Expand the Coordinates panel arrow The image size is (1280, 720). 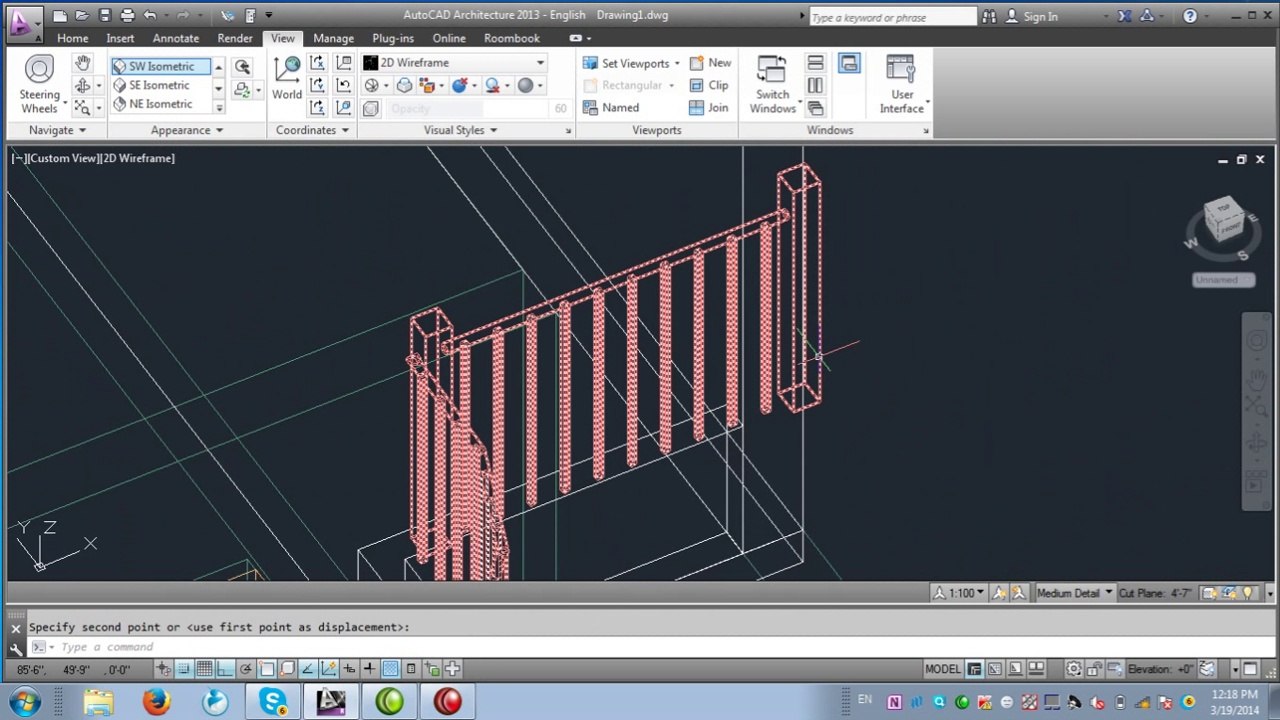[345, 130]
